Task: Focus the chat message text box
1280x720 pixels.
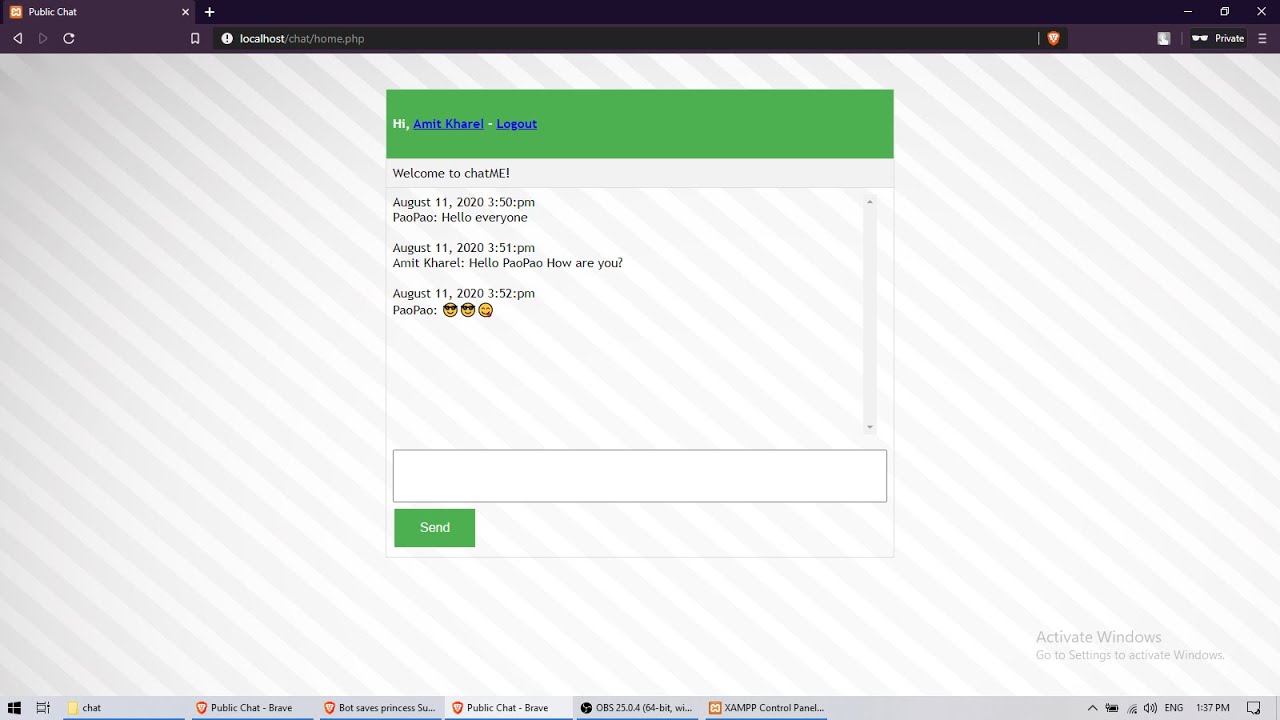Action: coord(640,476)
